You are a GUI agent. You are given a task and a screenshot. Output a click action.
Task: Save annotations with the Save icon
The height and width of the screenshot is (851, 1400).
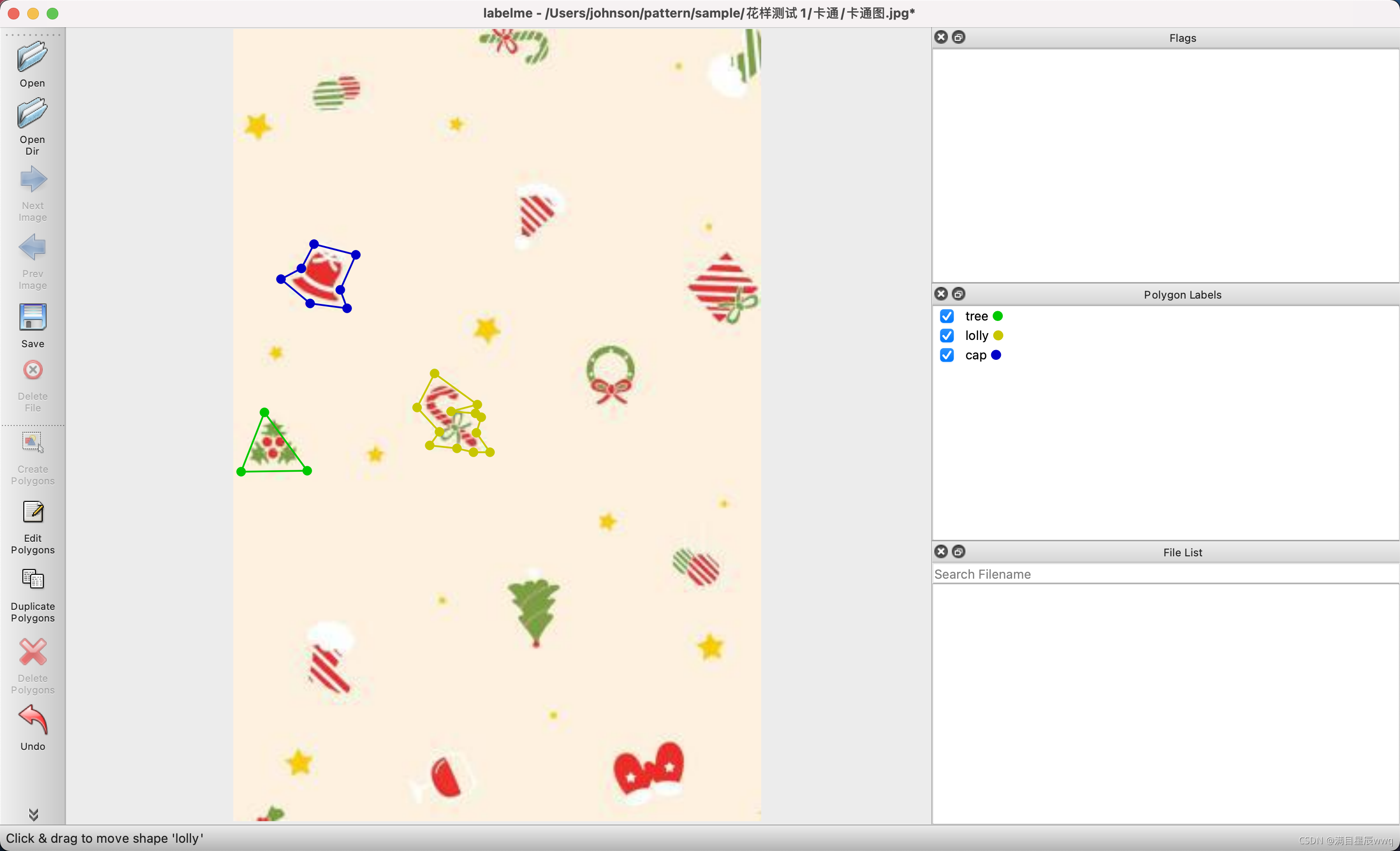click(x=33, y=317)
